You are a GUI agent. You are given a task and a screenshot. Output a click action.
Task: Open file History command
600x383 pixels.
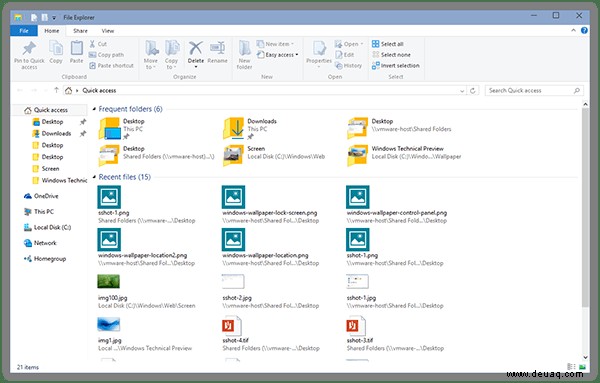(x=348, y=65)
